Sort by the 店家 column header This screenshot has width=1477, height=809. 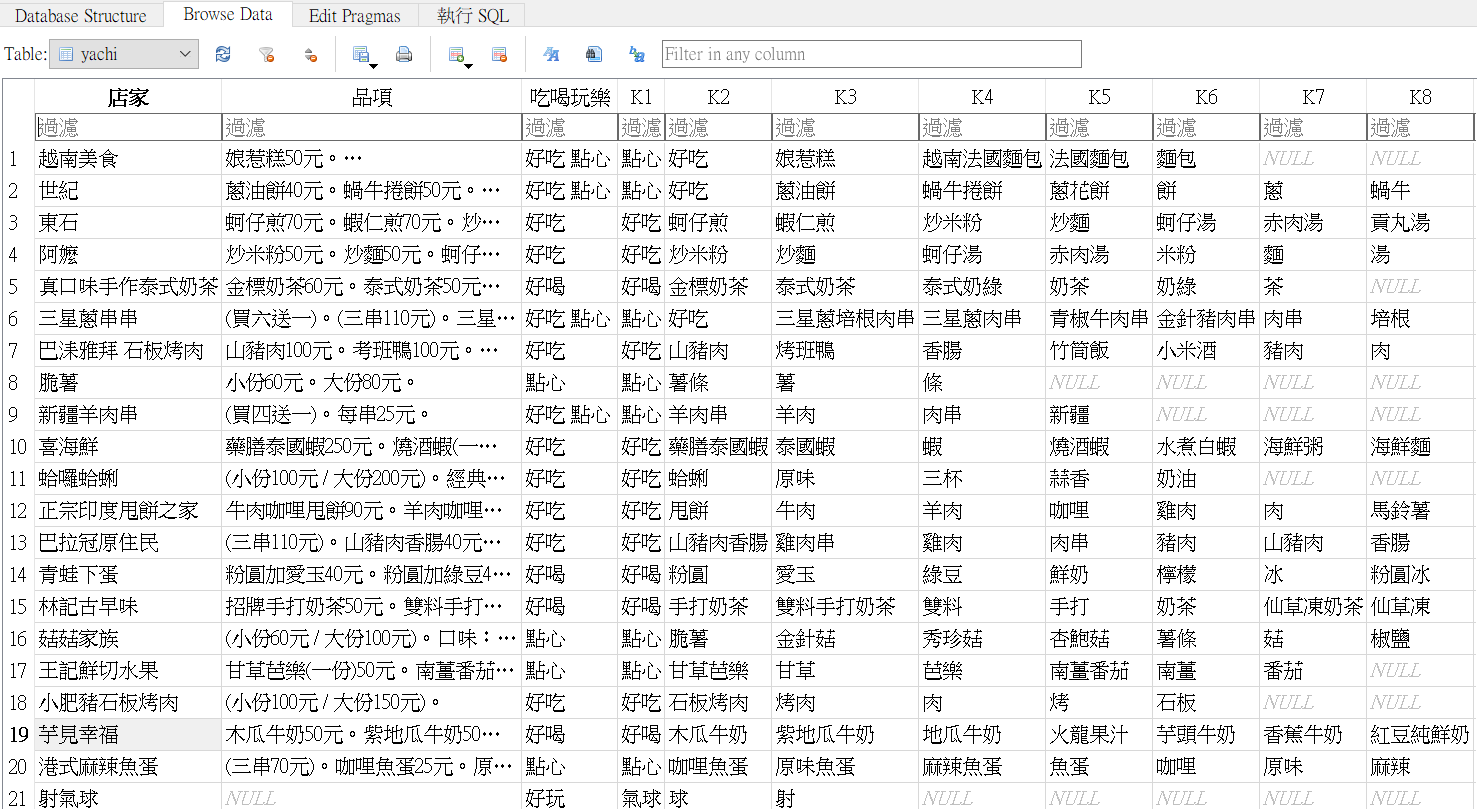point(128,96)
